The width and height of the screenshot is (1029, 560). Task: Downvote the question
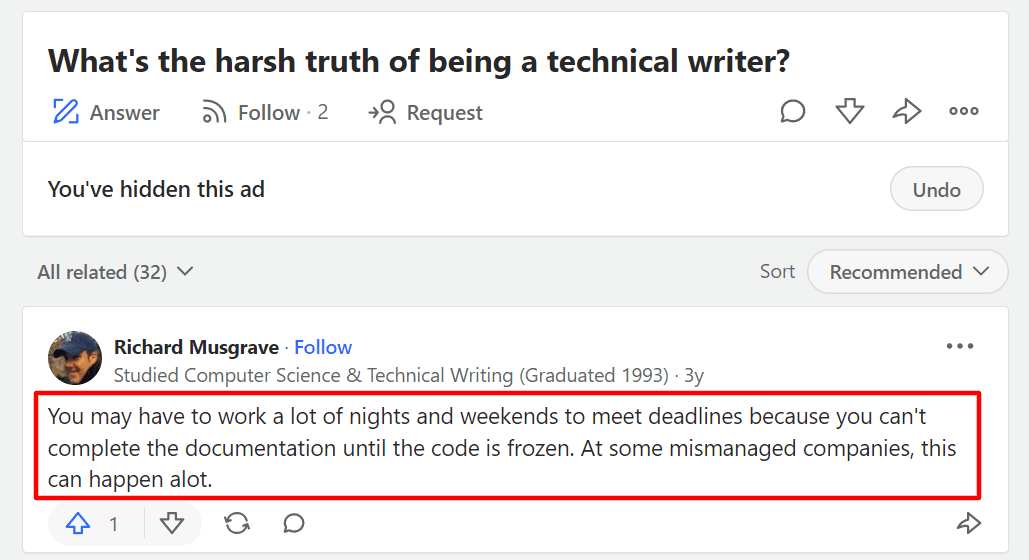pyautogui.click(x=849, y=112)
